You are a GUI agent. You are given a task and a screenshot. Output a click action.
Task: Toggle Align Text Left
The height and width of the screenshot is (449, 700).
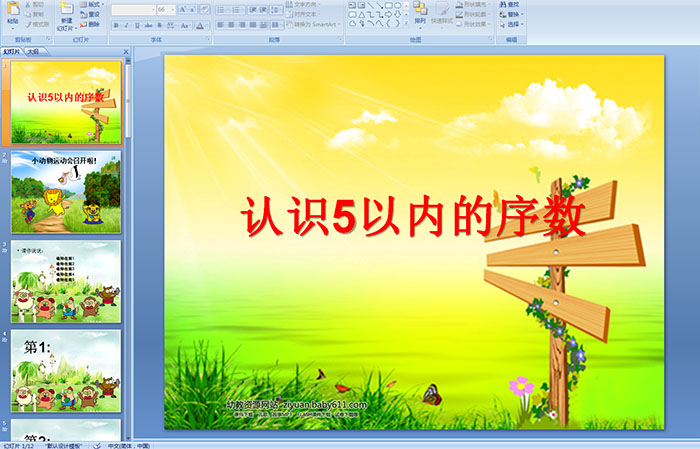click(221, 25)
